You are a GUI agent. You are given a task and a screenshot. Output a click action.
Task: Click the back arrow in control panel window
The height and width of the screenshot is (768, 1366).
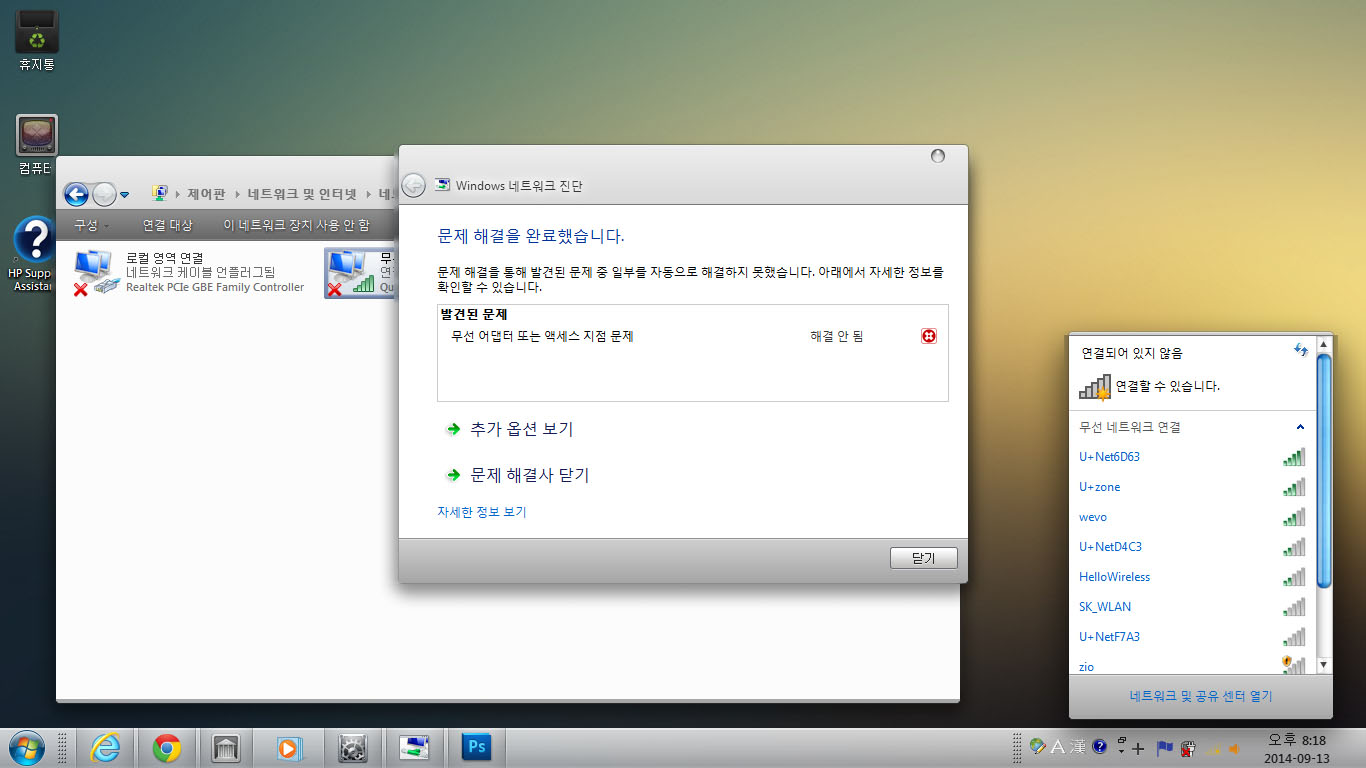coord(76,194)
